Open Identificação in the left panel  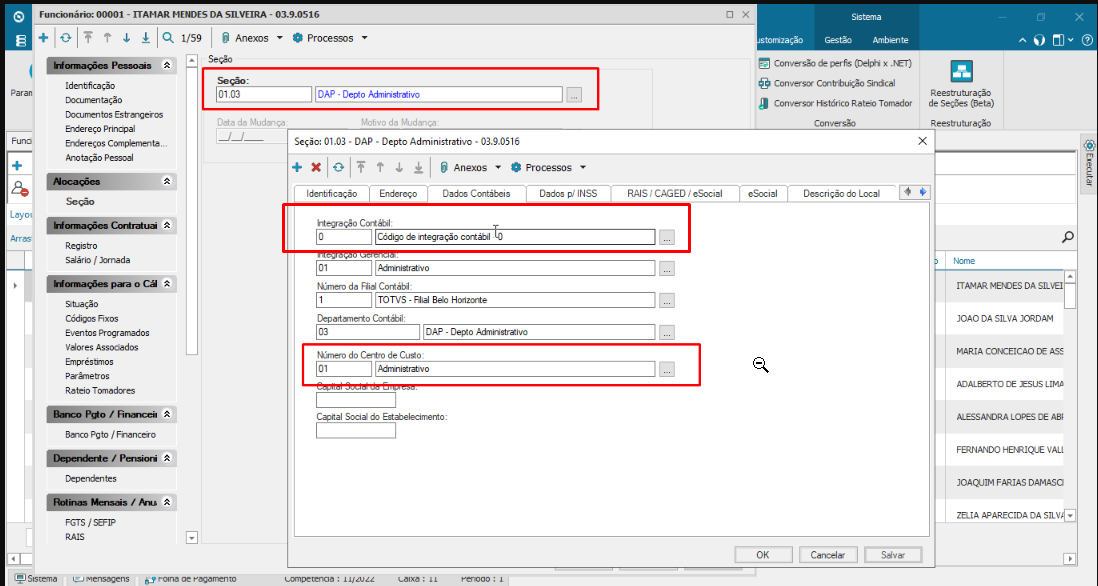(x=90, y=85)
